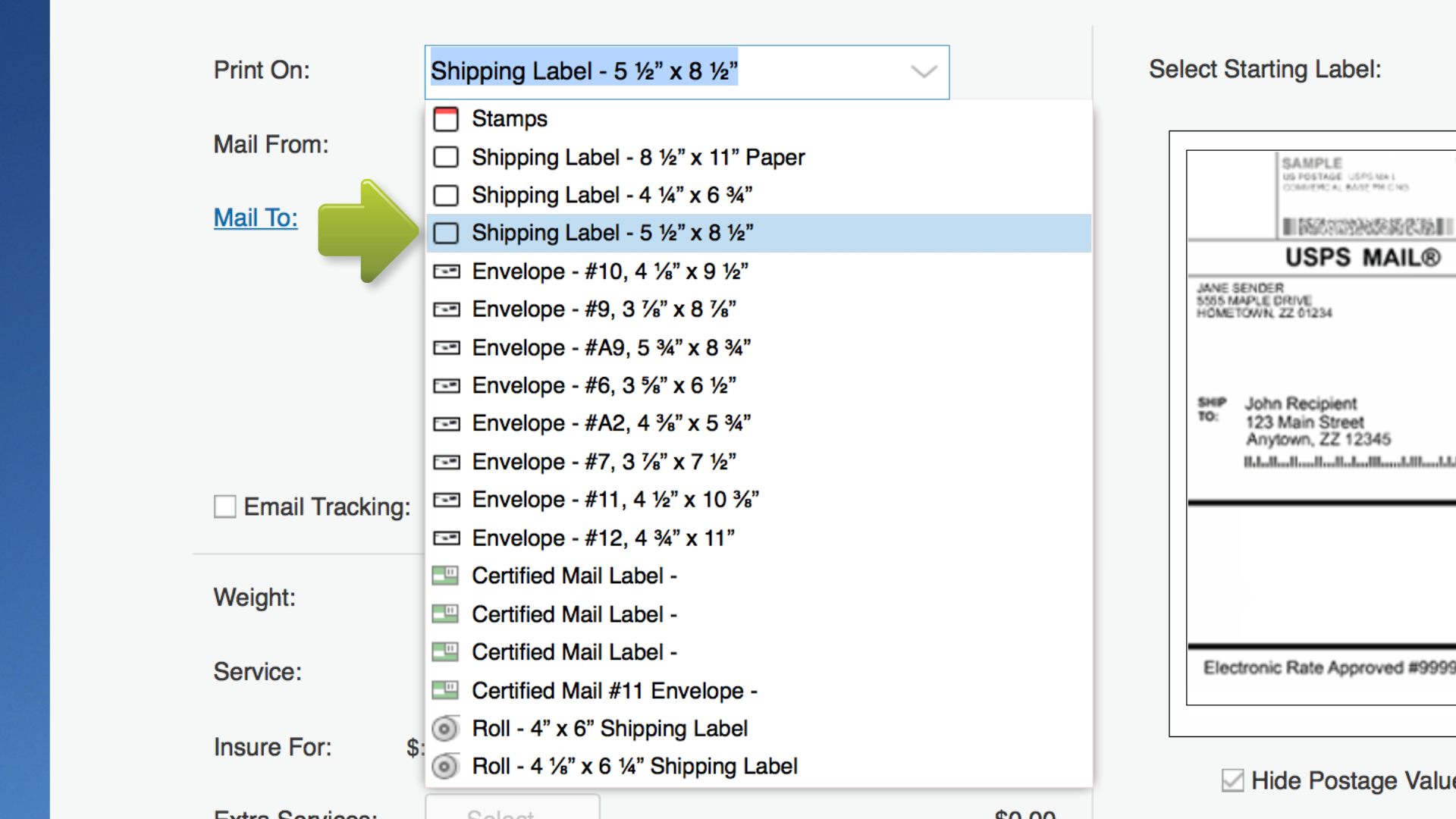Uncheck Hide Postage Value
The width and height of the screenshot is (1456, 819).
click(x=1232, y=780)
